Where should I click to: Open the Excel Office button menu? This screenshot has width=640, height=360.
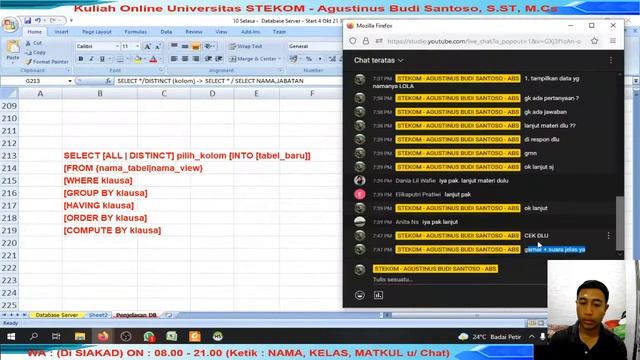coord(10,25)
